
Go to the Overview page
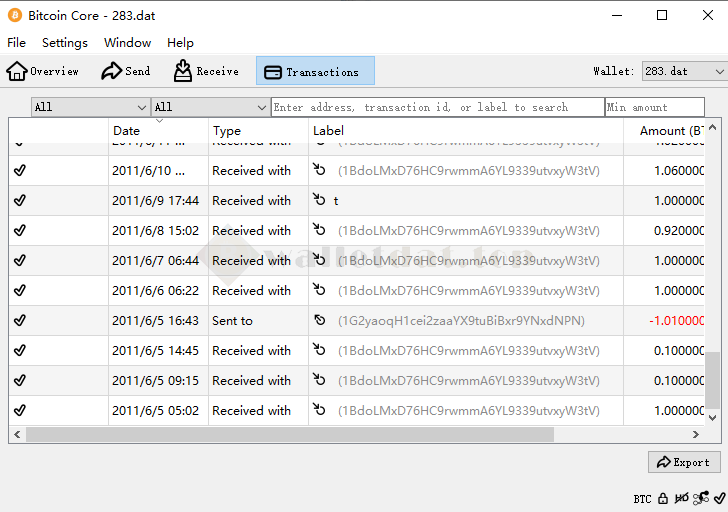tap(43, 71)
